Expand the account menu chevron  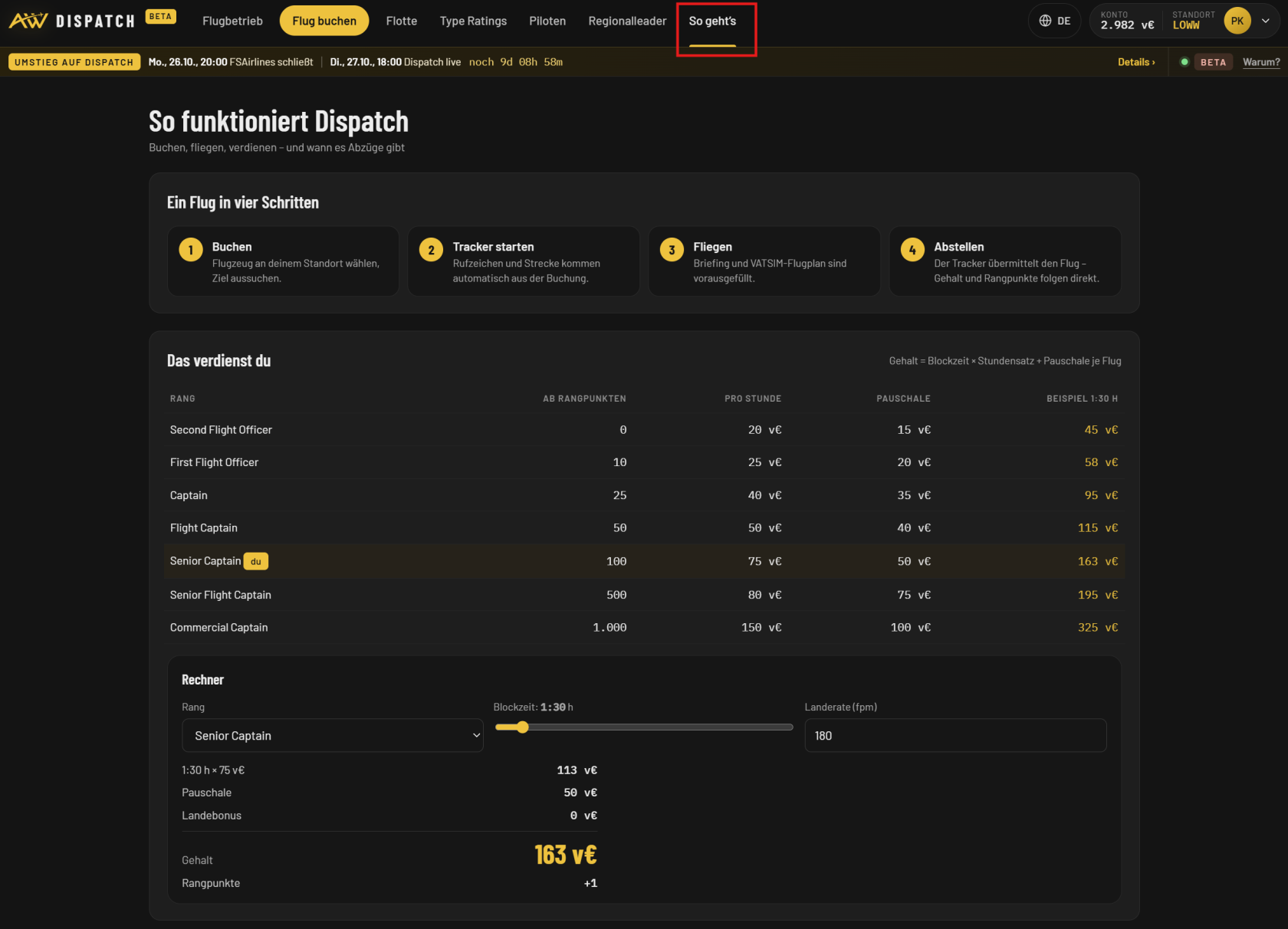pos(1265,21)
